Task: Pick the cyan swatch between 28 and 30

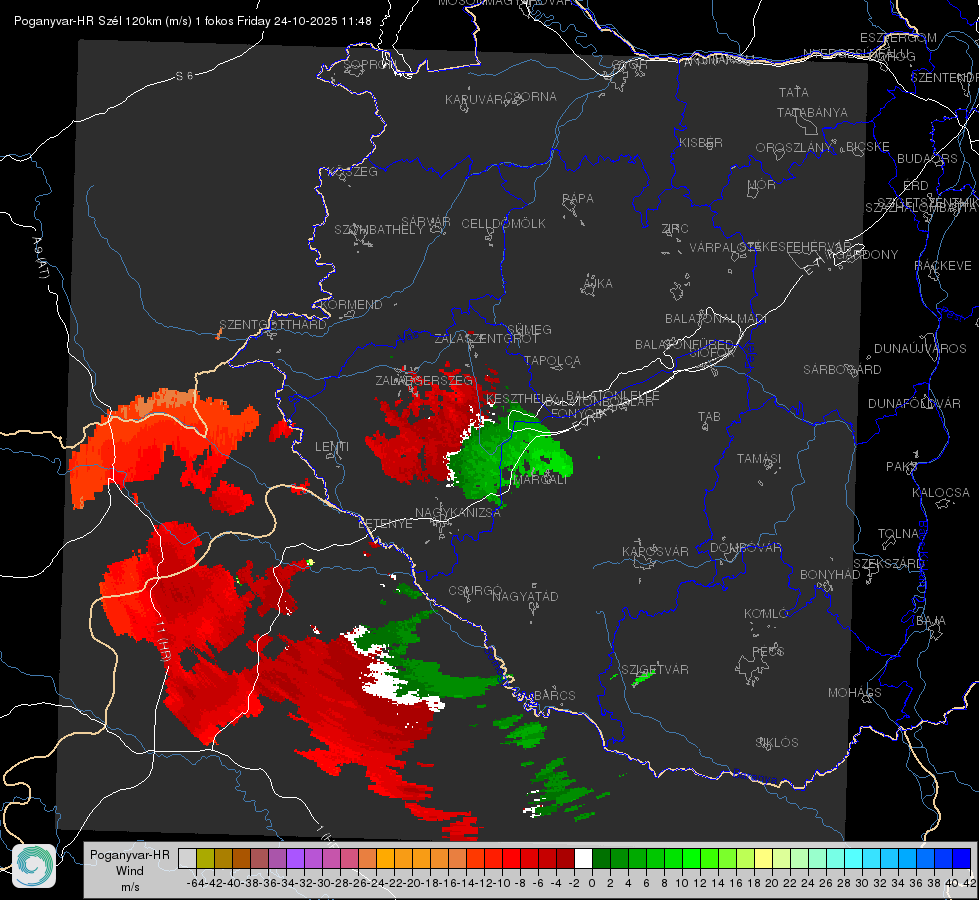Action: click(x=854, y=859)
